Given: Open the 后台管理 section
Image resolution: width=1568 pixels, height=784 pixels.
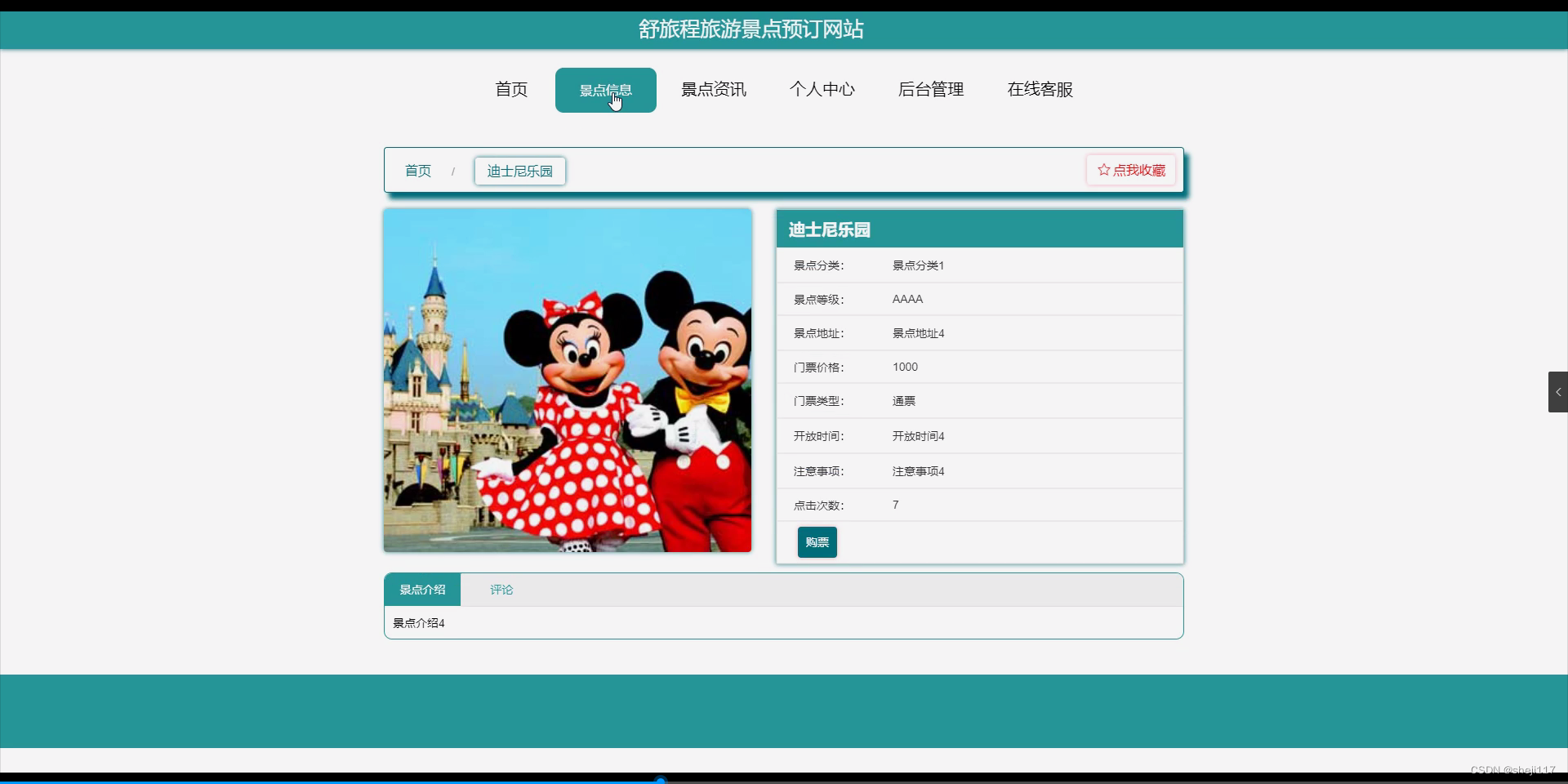Looking at the screenshot, I should pos(930,90).
